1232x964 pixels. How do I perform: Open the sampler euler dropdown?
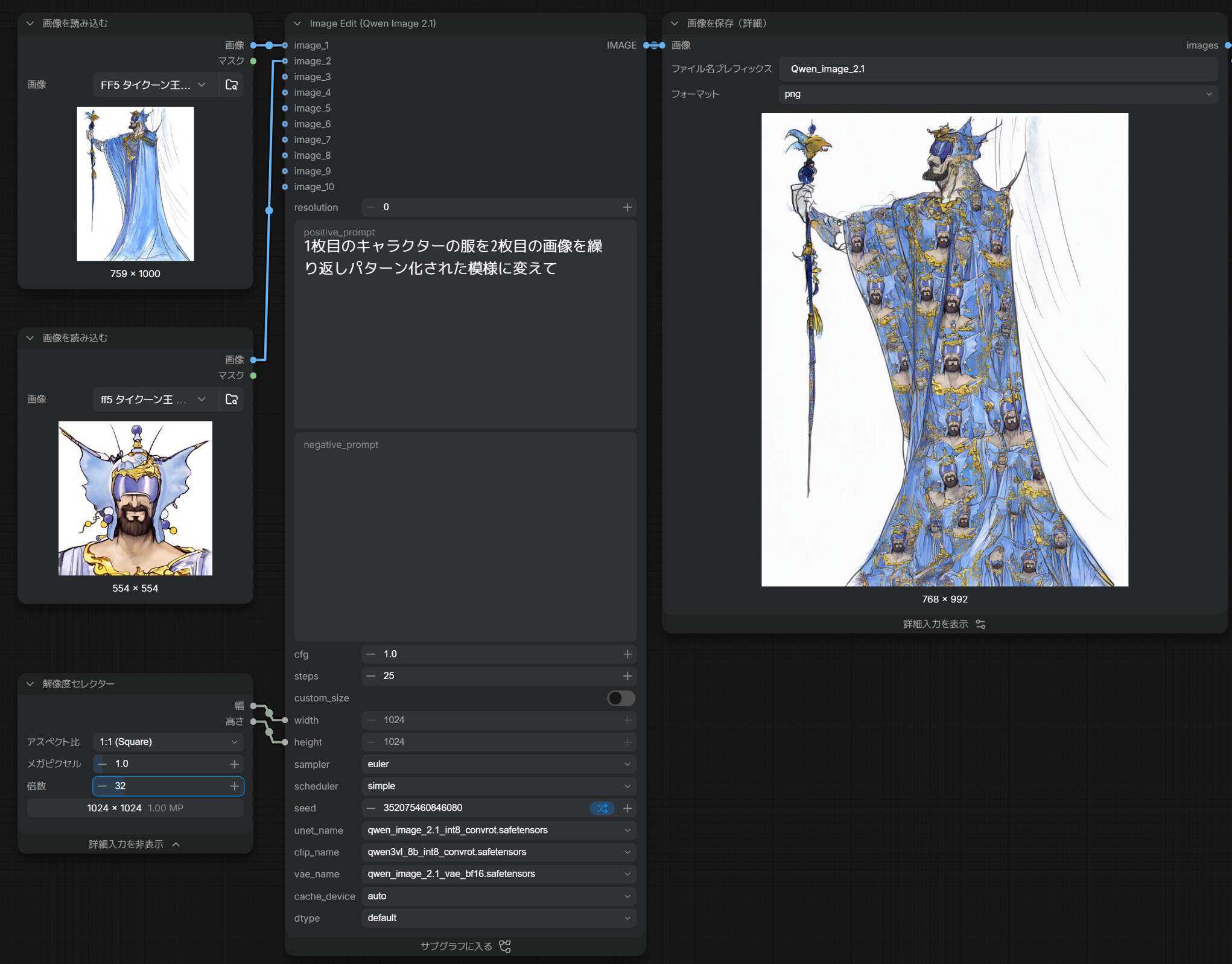pyautogui.click(x=499, y=764)
